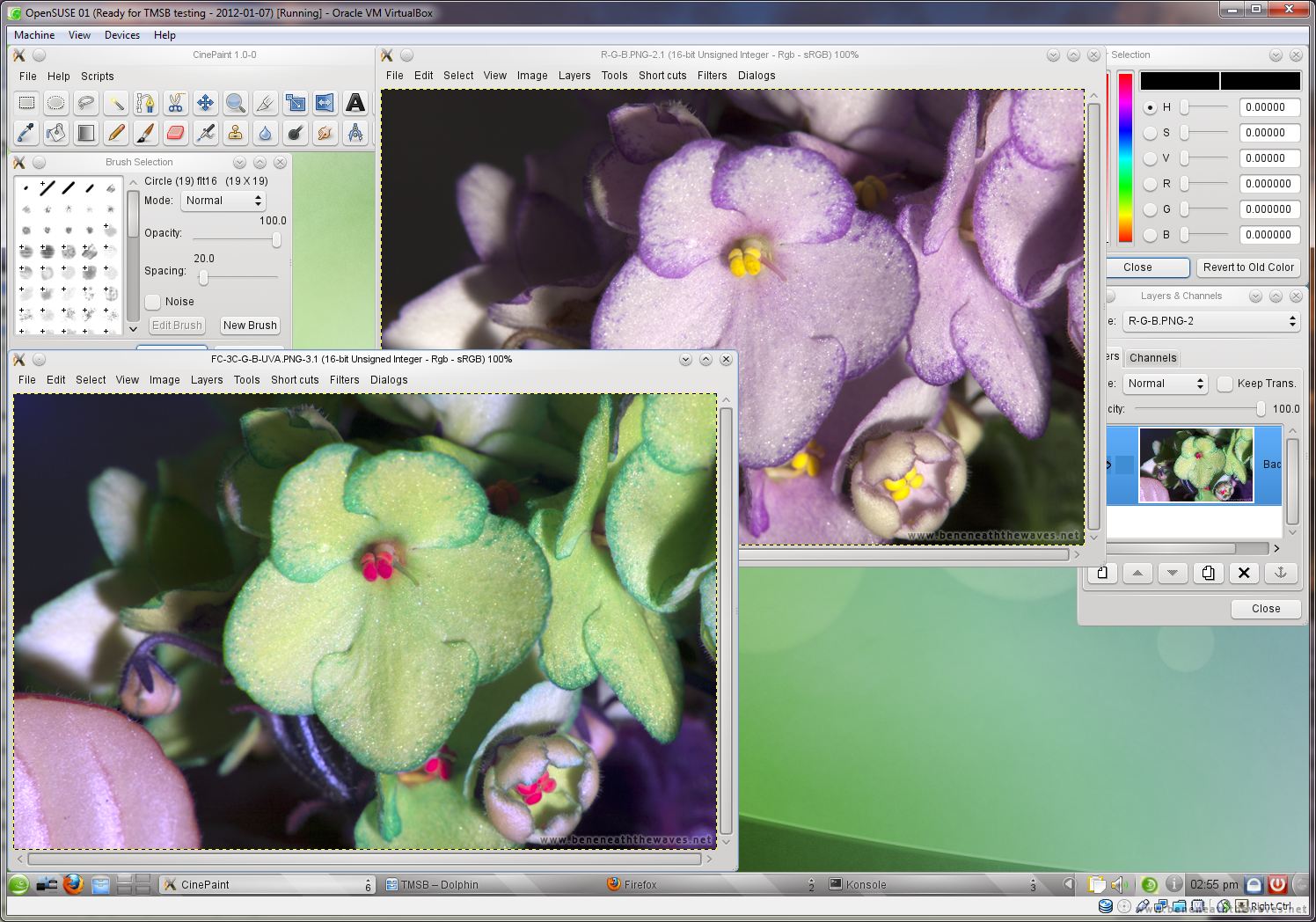Select the Bezier pen path tool
1316x922 pixels.
coord(146,103)
